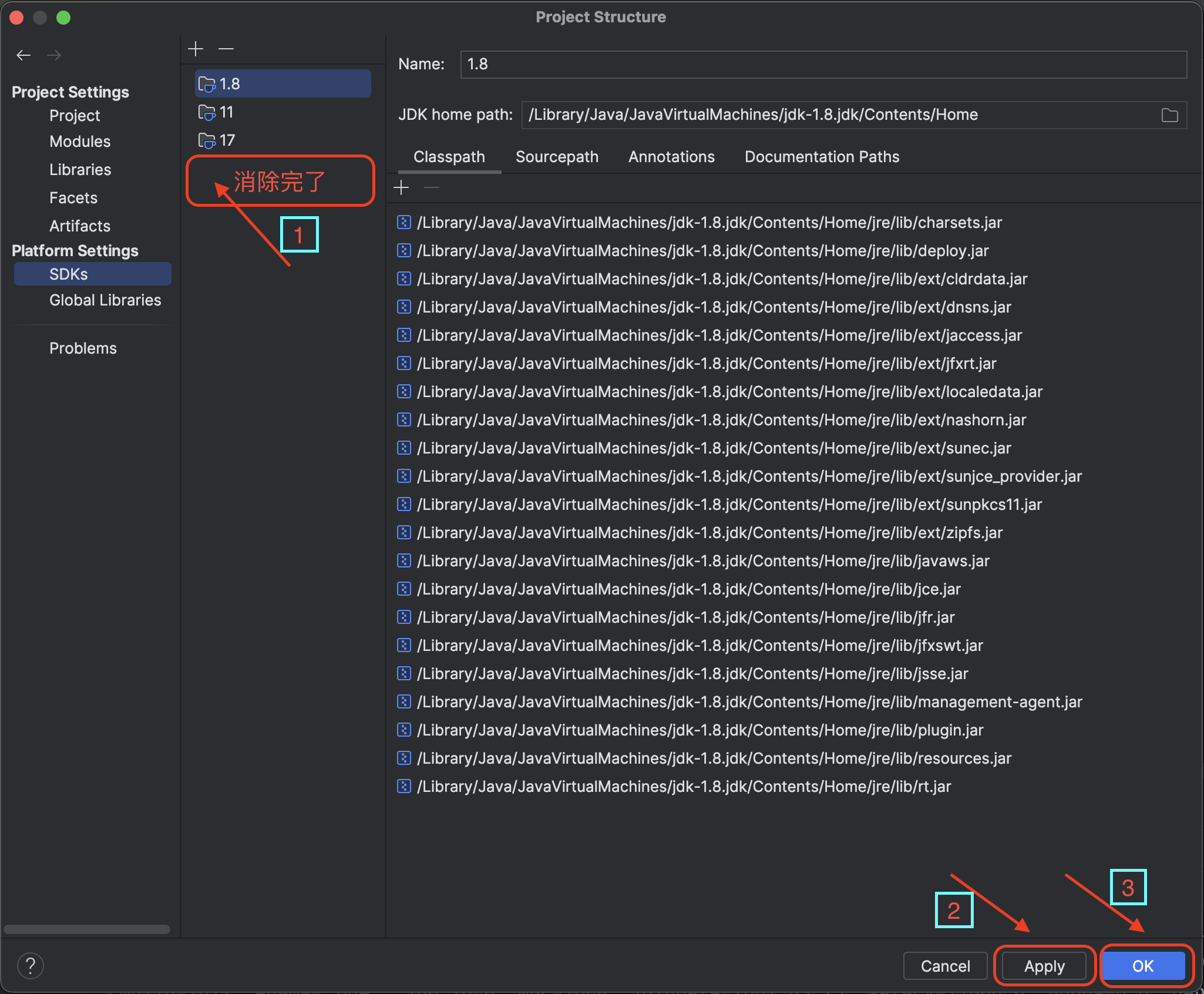
Task: Go to Global Libraries settings
Action: [x=105, y=300]
